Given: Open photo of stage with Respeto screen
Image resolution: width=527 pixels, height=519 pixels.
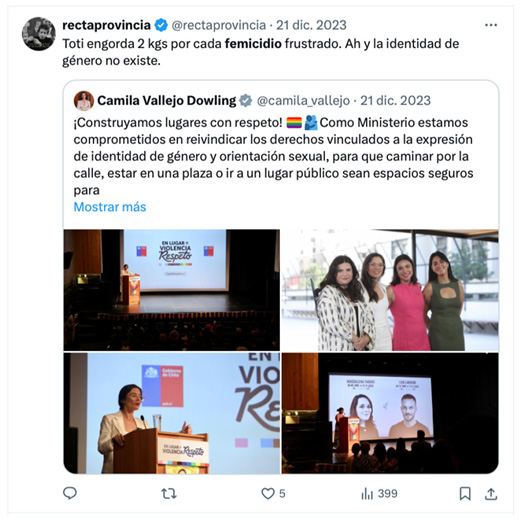Looking at the screenshot, I should [x=171, y=290].
